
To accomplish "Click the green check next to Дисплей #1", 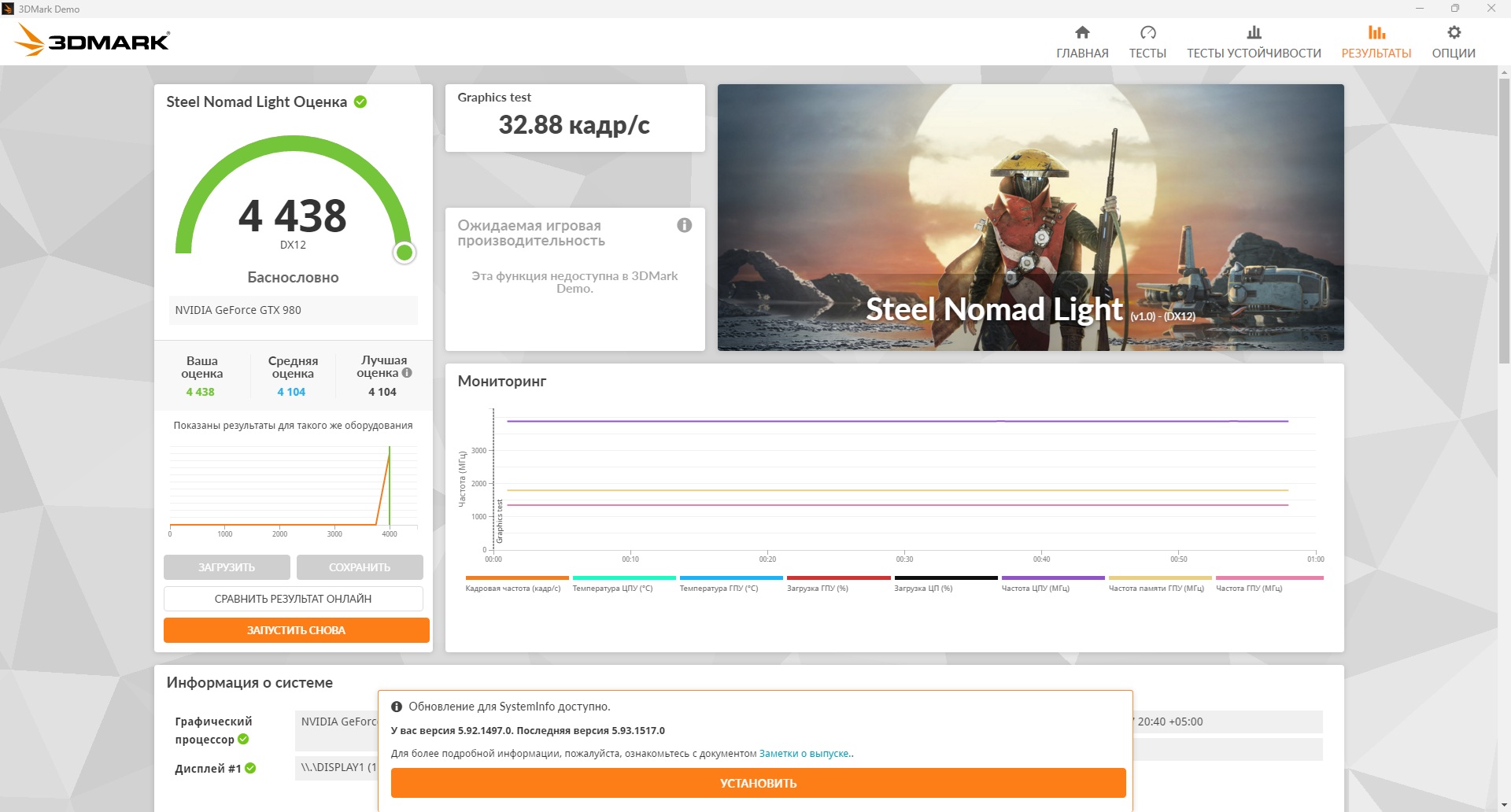I will (250, 768).
